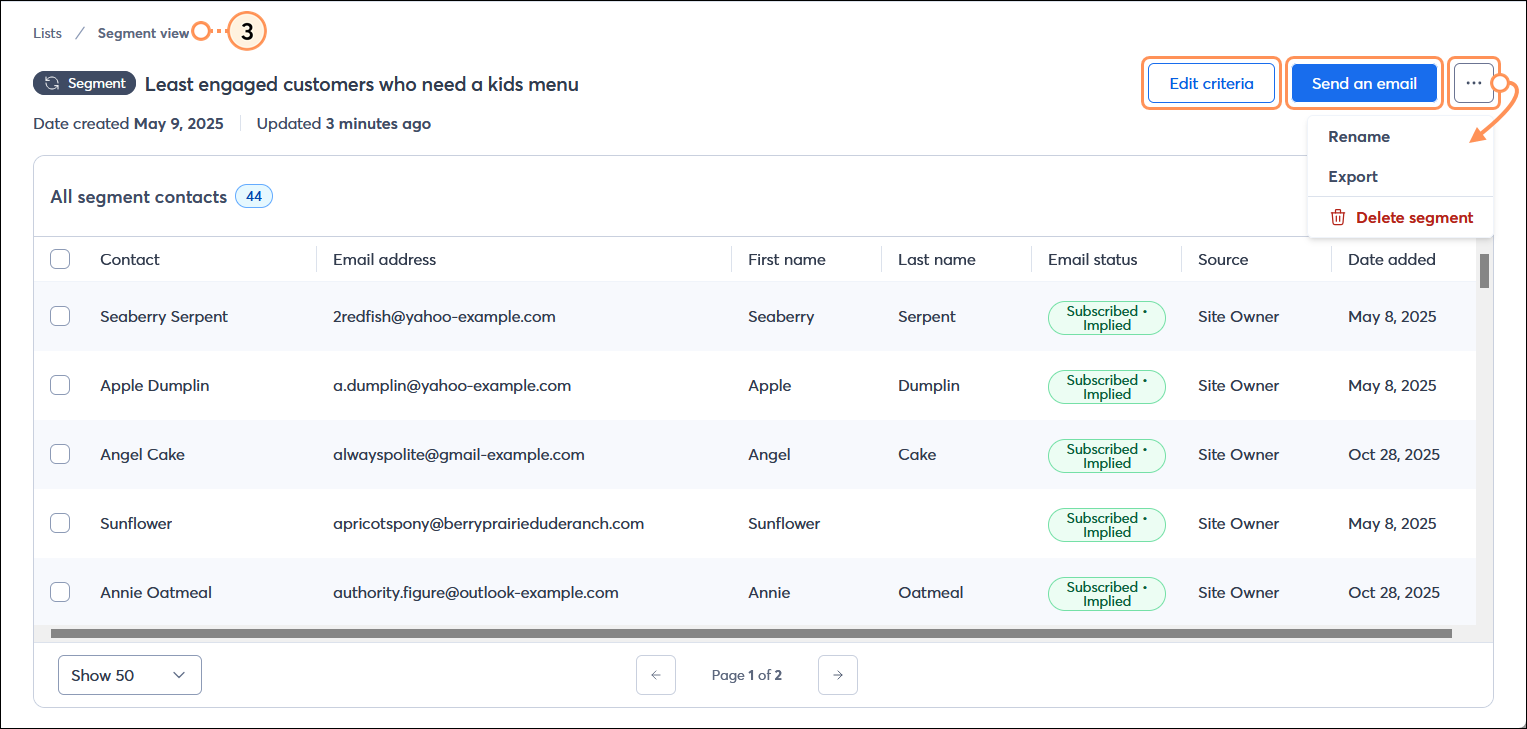Image resolution: width=1527 pixels, height=729 pixels.
Task: Click the Send an email button
Action: coord(1364,83)
